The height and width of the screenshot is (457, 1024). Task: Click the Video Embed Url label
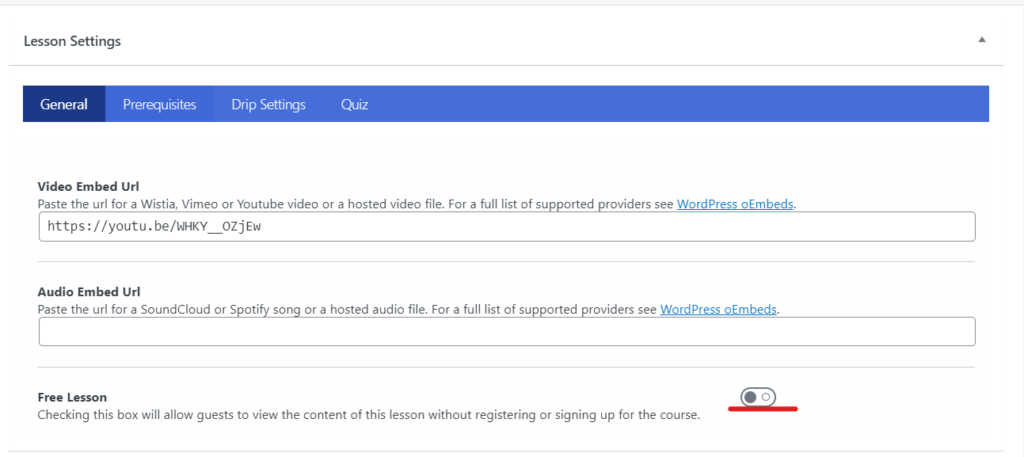[88, 187]
